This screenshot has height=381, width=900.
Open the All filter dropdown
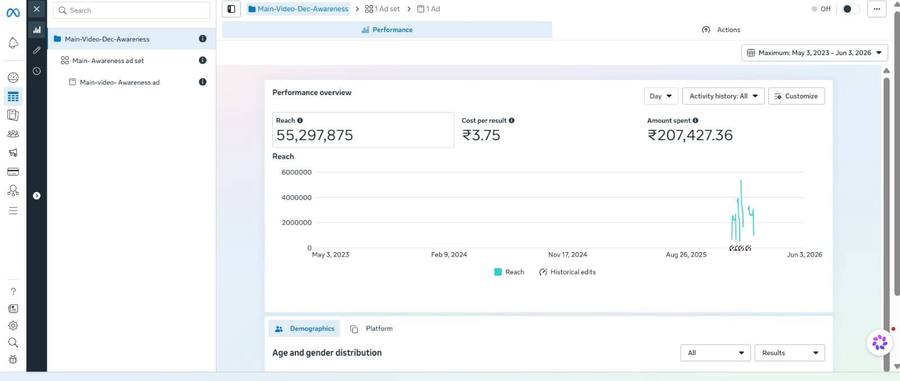(715, 353)
